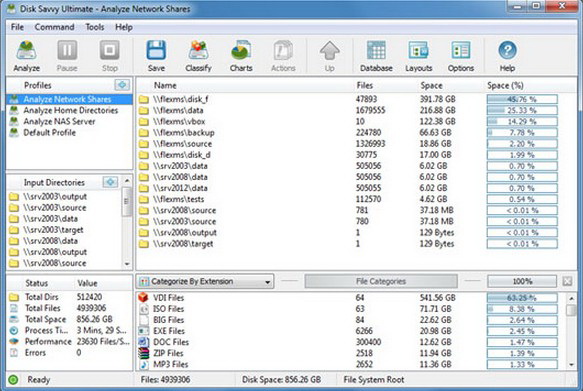Click the add button in Input Directories header
583x391 pixels.
(110, 182)
